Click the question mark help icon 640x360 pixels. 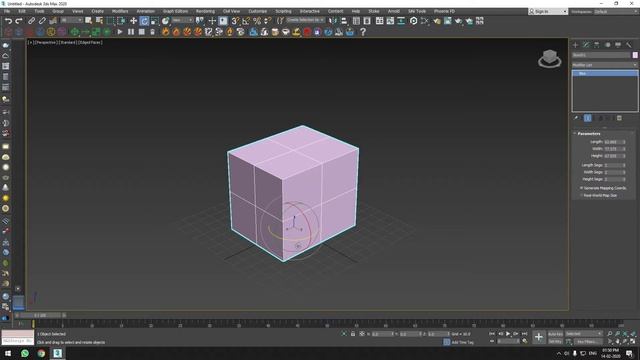click(x=362, y=32)
